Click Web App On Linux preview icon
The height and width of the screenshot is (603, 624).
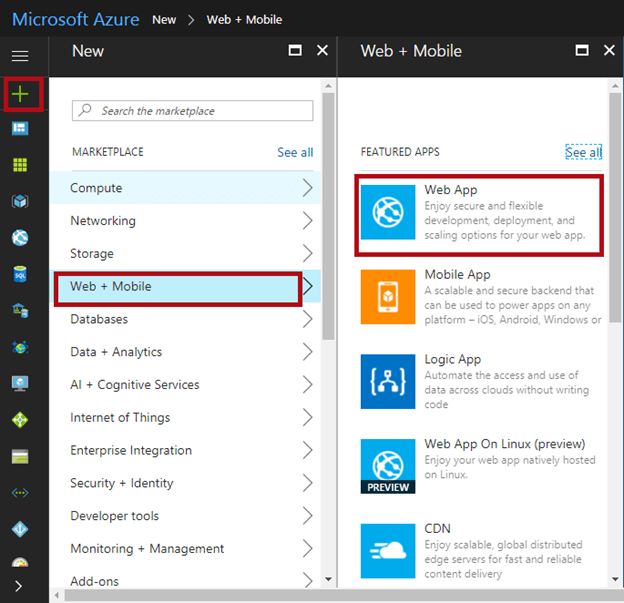(x=387, y=466)
